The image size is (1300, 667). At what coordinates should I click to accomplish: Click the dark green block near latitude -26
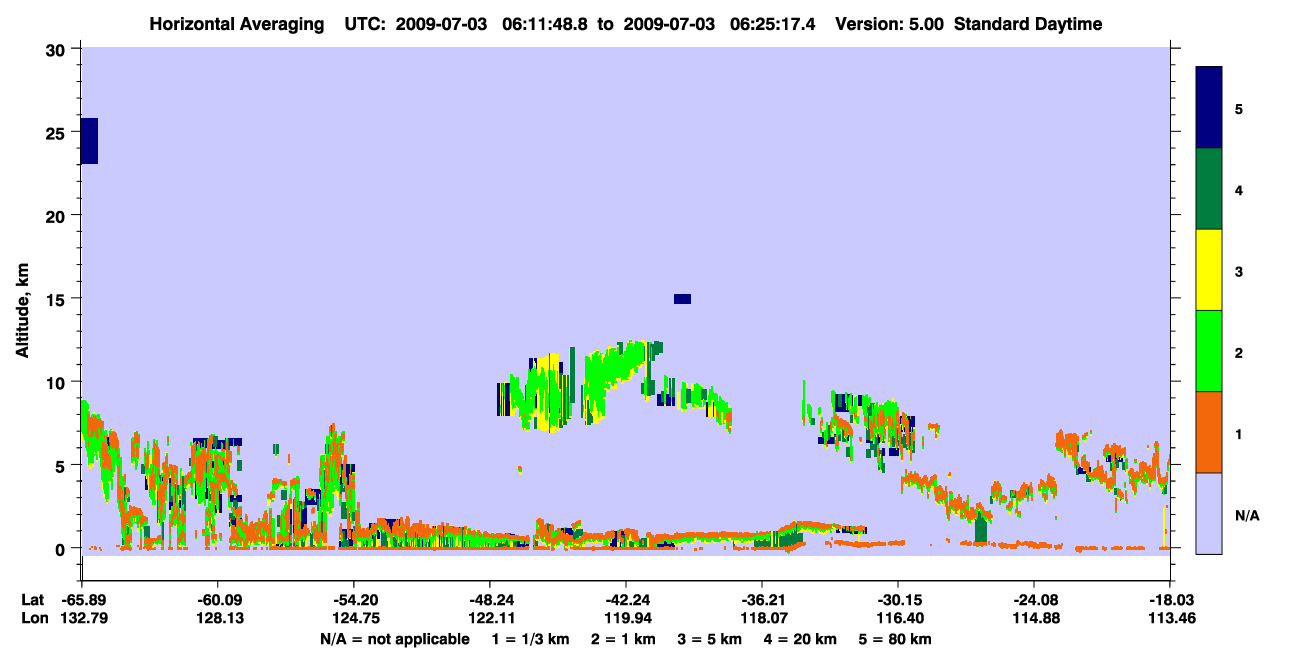[x=981, y=530]
